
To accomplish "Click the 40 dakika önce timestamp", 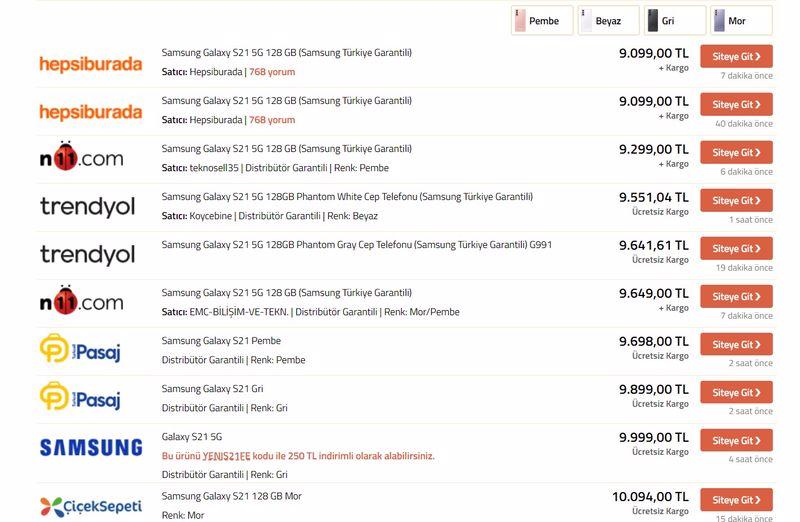I will [x=744, y=124].
